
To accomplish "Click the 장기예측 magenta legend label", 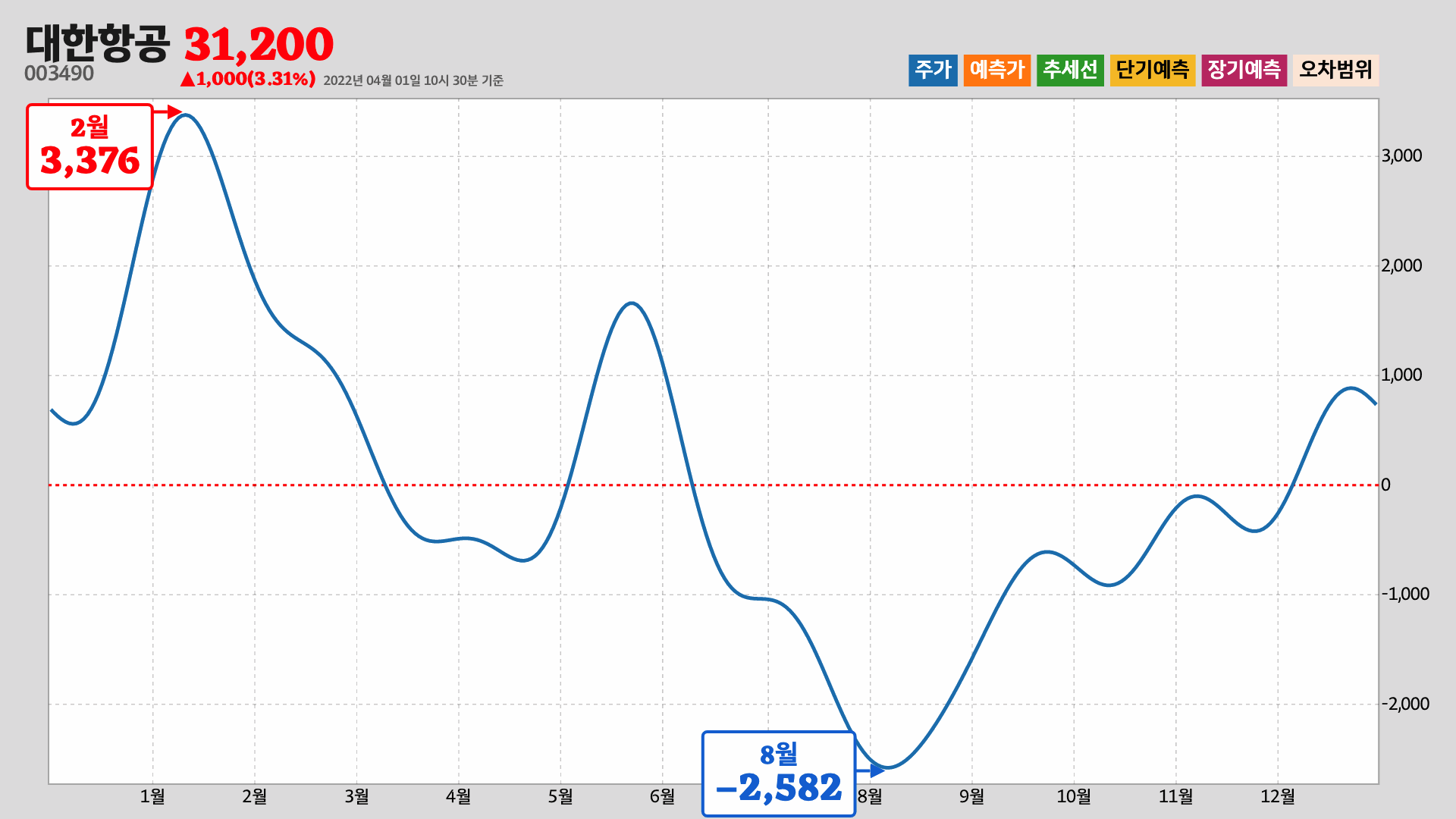I will coord(1244,70).
